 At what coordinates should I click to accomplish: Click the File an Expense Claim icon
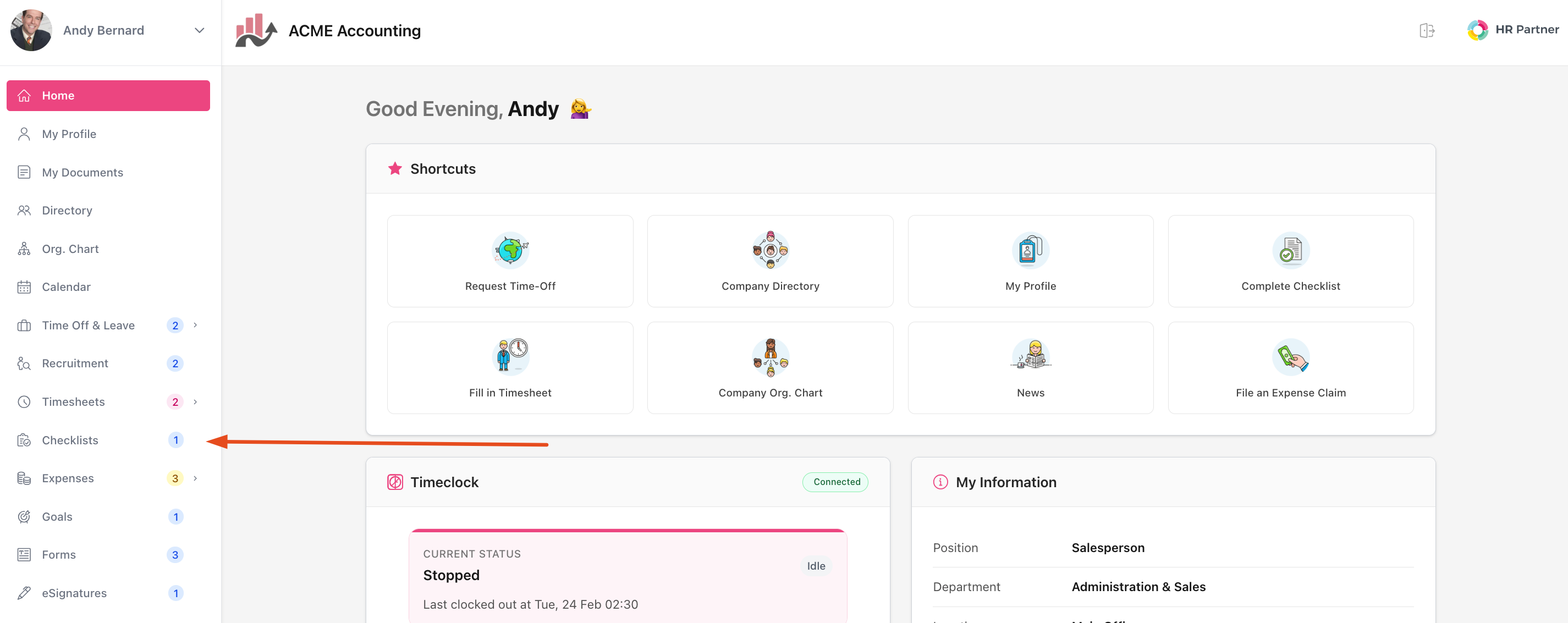[1290, 356]
